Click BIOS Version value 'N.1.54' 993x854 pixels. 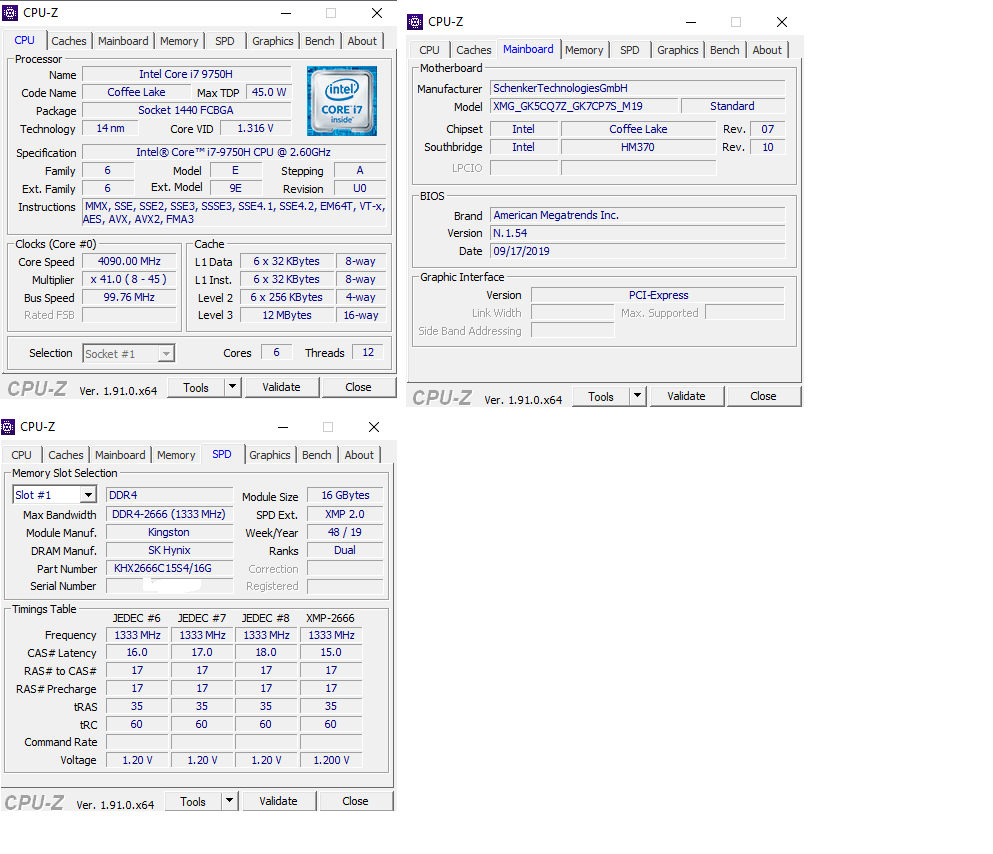[638, 233]
